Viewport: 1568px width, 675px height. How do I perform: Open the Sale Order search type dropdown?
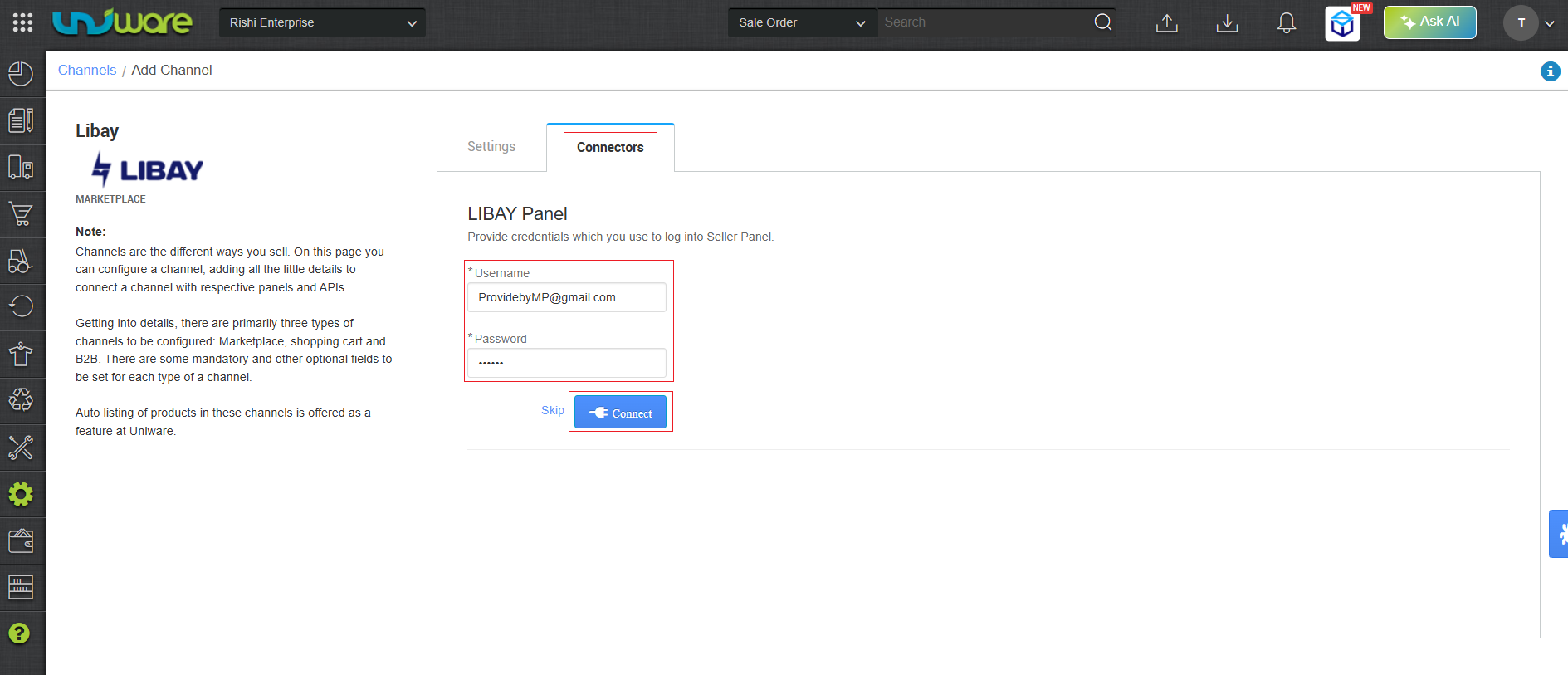coord(802,22)
